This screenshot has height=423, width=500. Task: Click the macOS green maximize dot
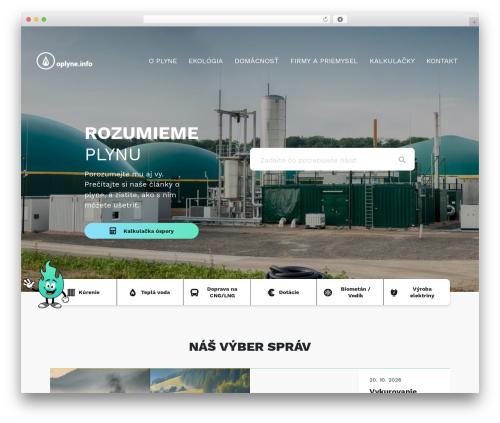tap(44, 19)
